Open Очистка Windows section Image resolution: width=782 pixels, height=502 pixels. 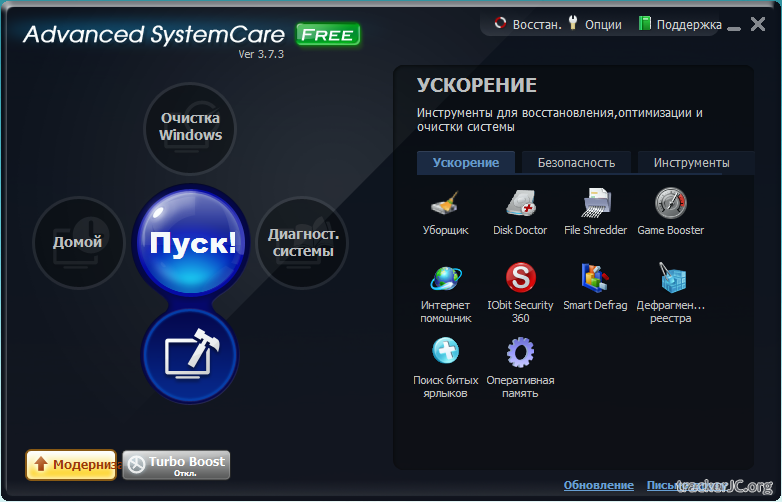[190, 127]
